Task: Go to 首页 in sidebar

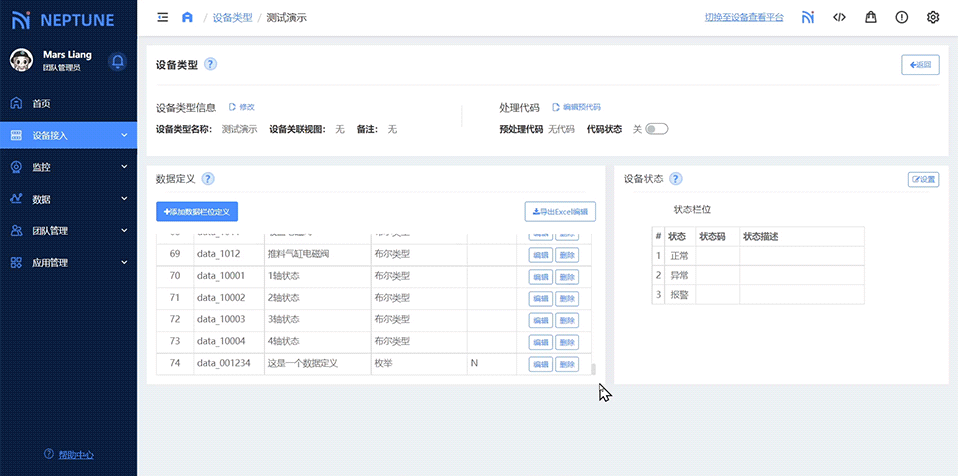Action: tap(41, 103)
